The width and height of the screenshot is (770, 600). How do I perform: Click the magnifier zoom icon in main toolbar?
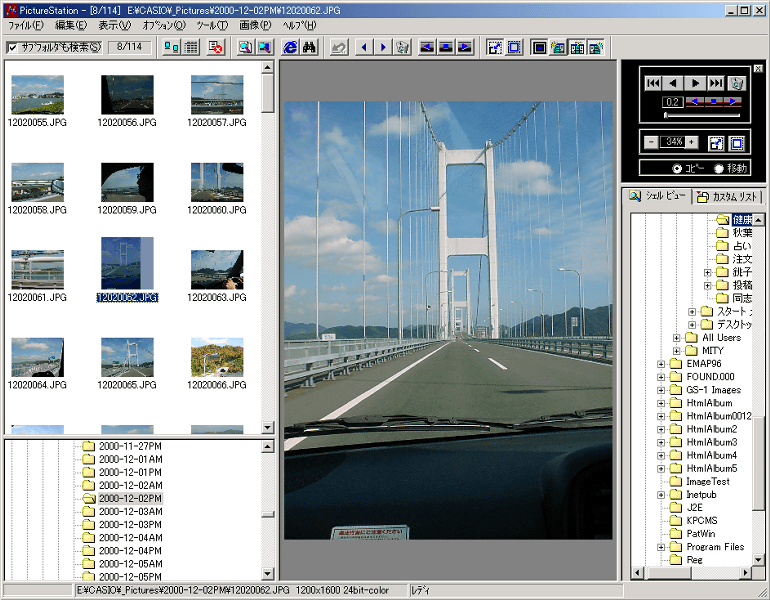(x=245, y=47)
